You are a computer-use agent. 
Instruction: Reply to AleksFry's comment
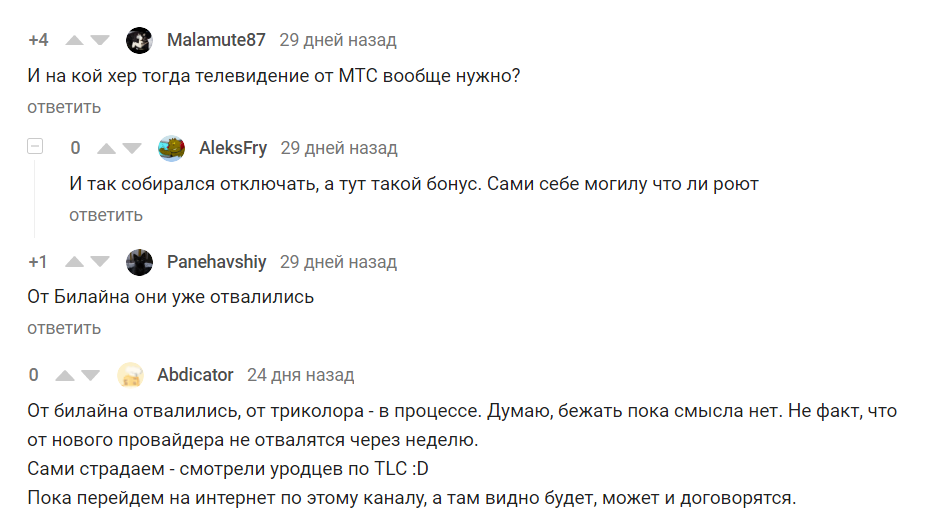point(106,215)
